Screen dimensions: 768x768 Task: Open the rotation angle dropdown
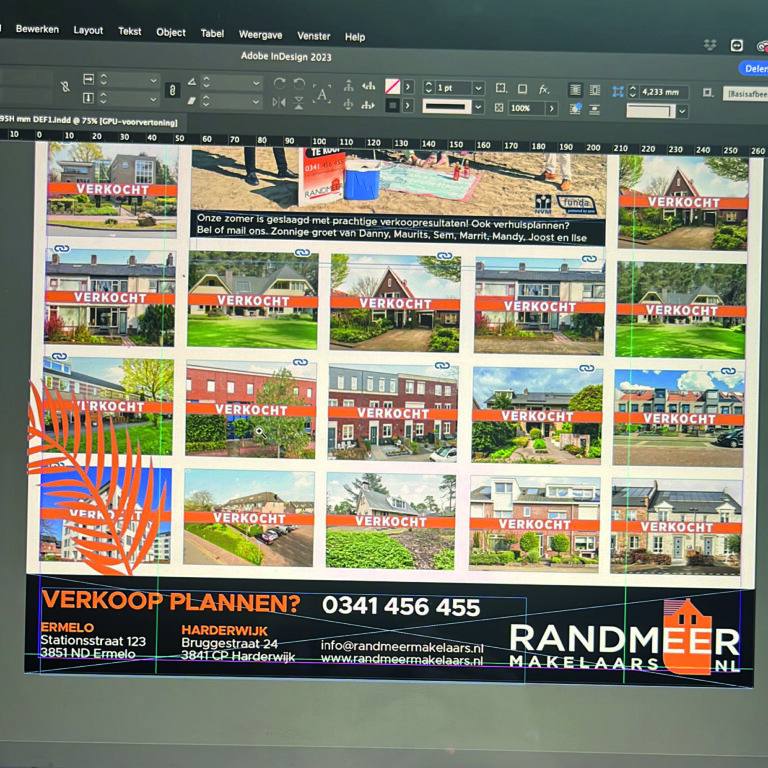click(256, 83)
